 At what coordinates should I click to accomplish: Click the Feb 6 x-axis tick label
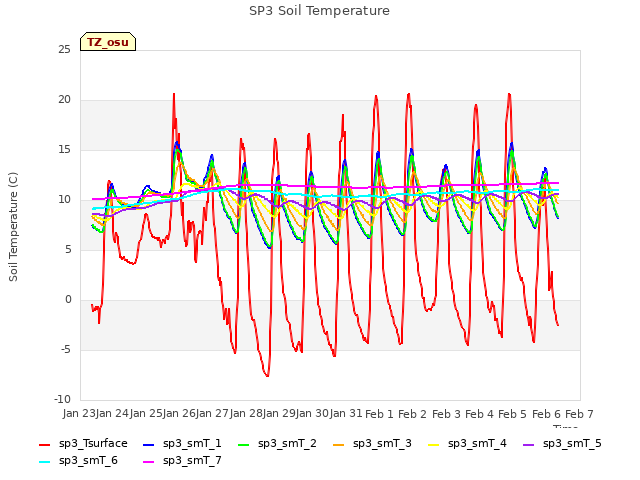point(547,414)
